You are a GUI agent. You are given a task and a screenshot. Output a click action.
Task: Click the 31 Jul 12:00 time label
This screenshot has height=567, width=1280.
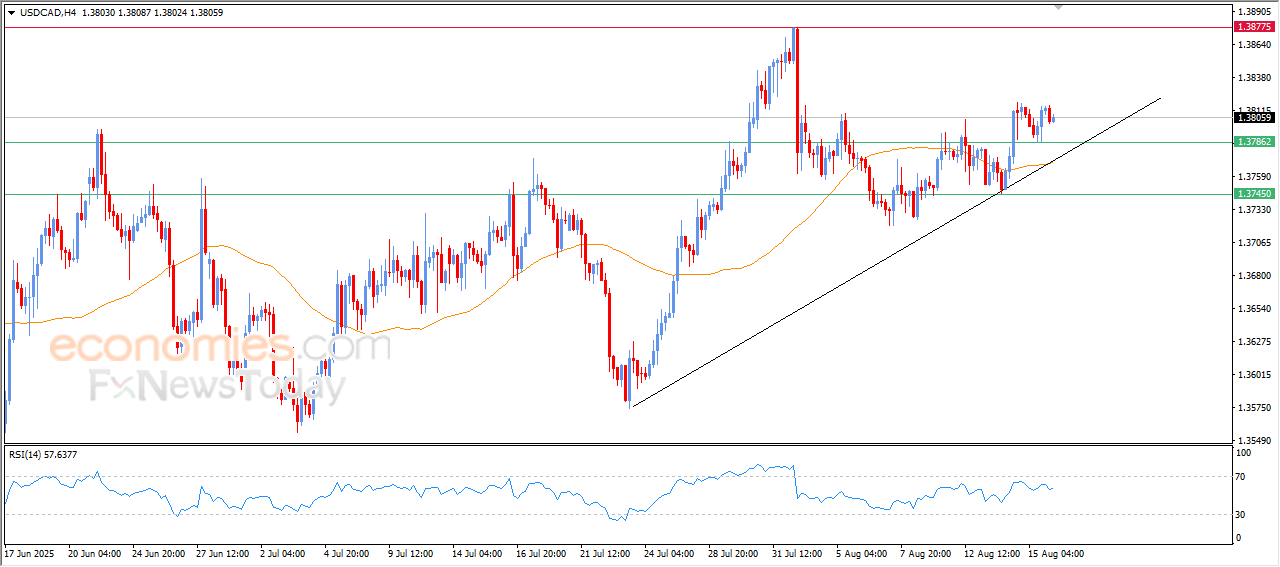pyautogui.click(x=797, y=553)
